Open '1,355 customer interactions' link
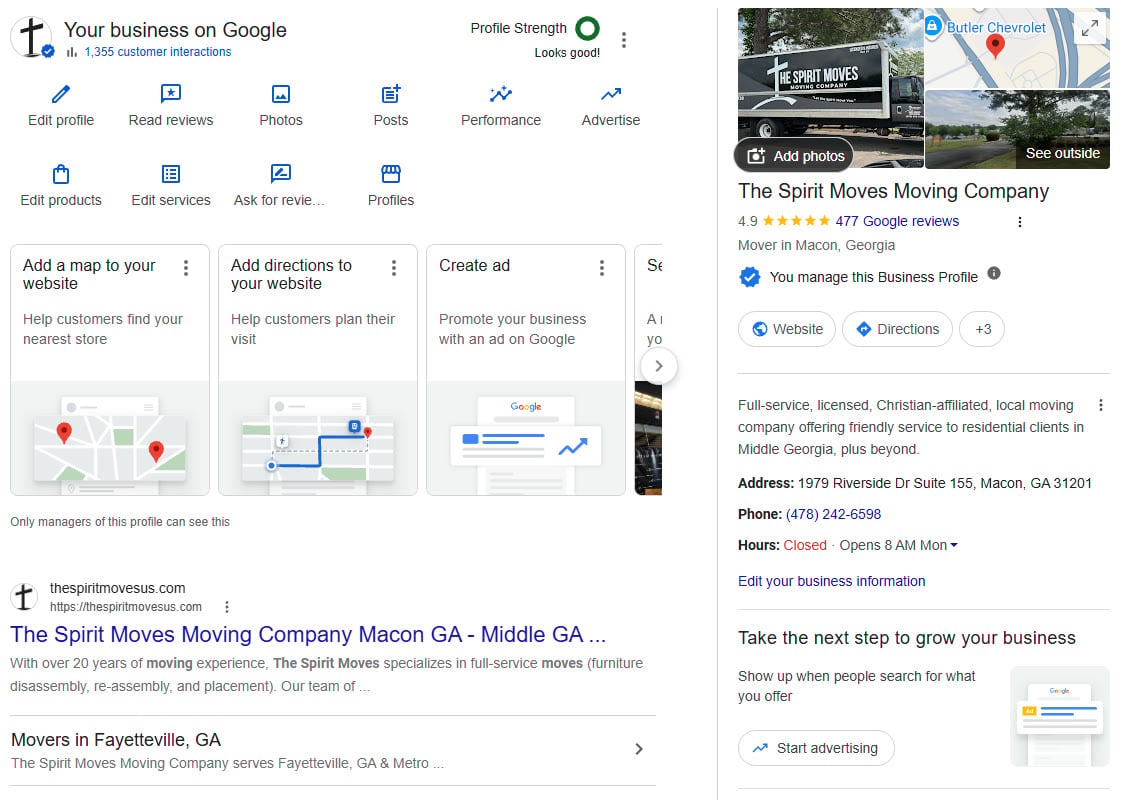1130x800 pixels. tap(158, 52)
